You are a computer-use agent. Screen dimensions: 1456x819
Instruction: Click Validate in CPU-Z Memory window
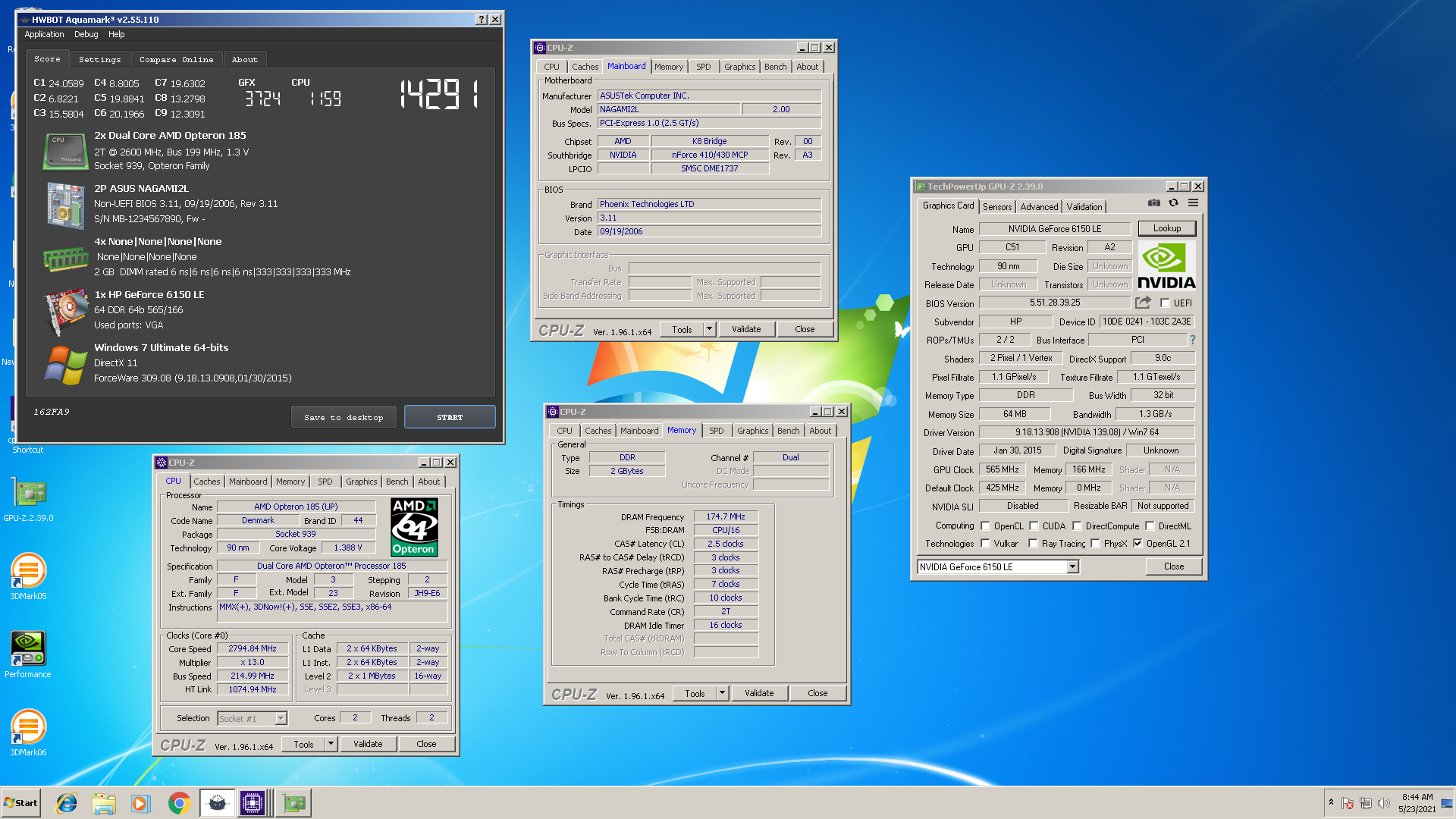point(759,693)
